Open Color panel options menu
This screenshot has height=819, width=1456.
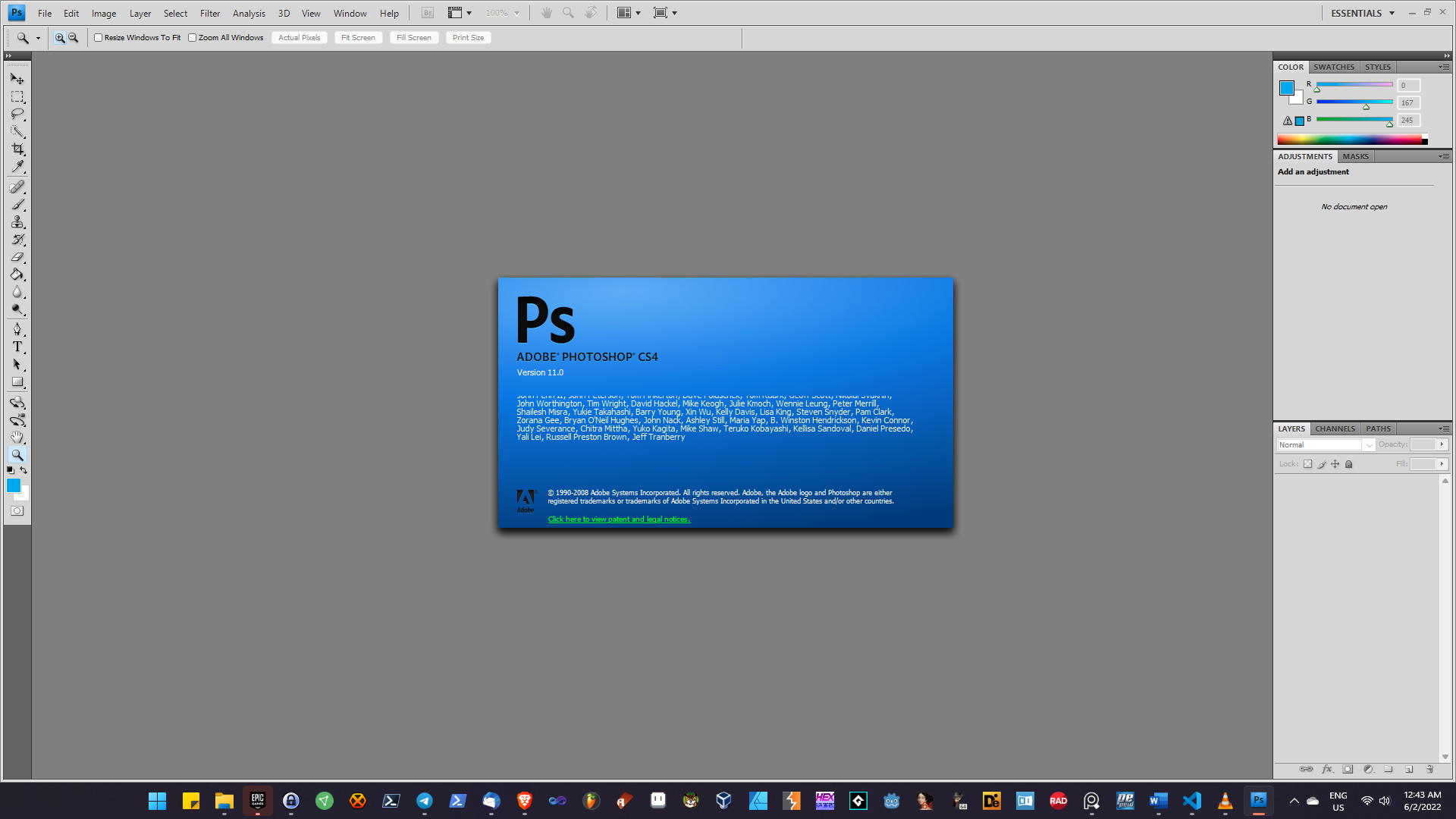click(1444, 67)
